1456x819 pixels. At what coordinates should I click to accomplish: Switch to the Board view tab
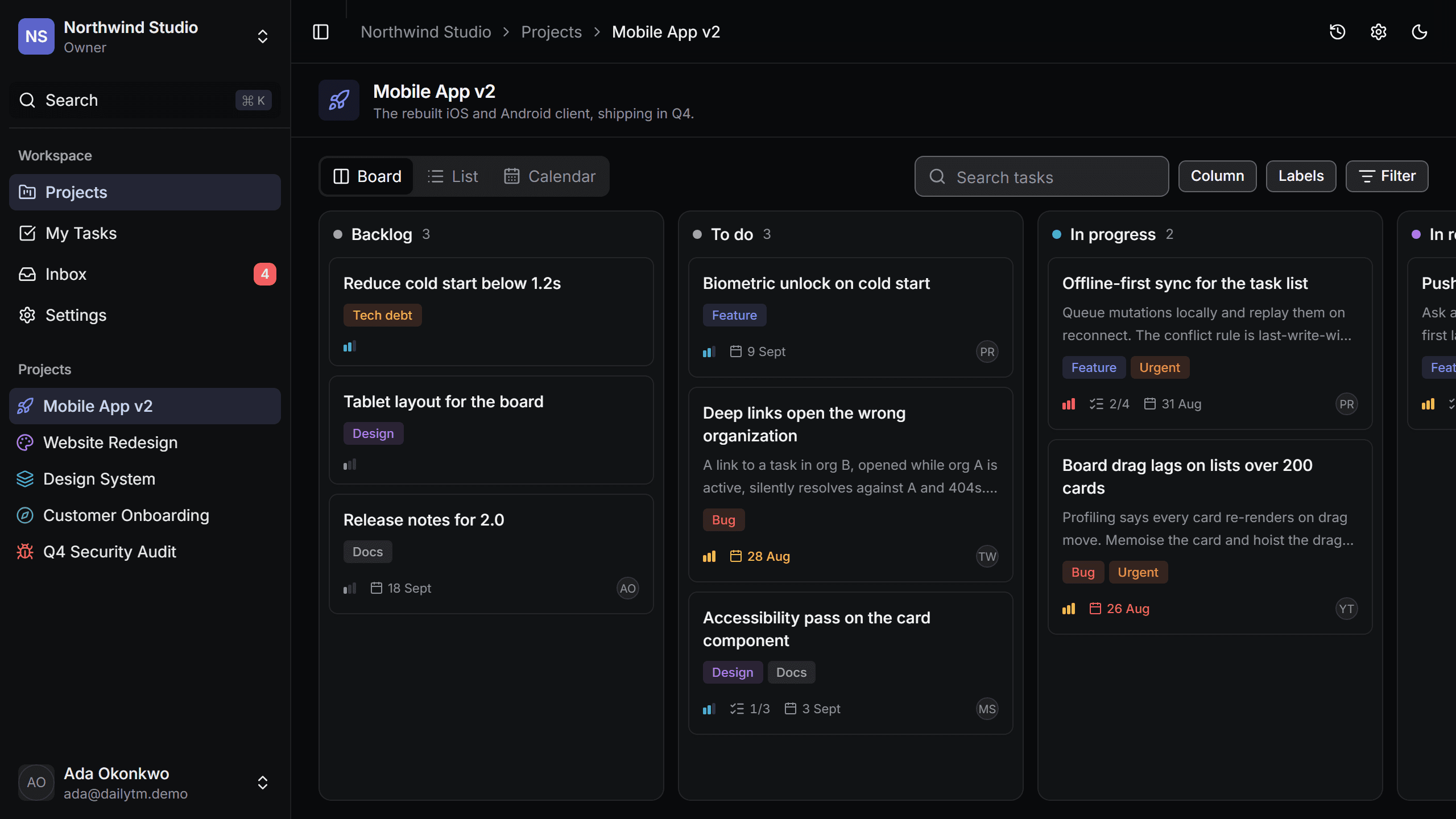tap(367, 176)
